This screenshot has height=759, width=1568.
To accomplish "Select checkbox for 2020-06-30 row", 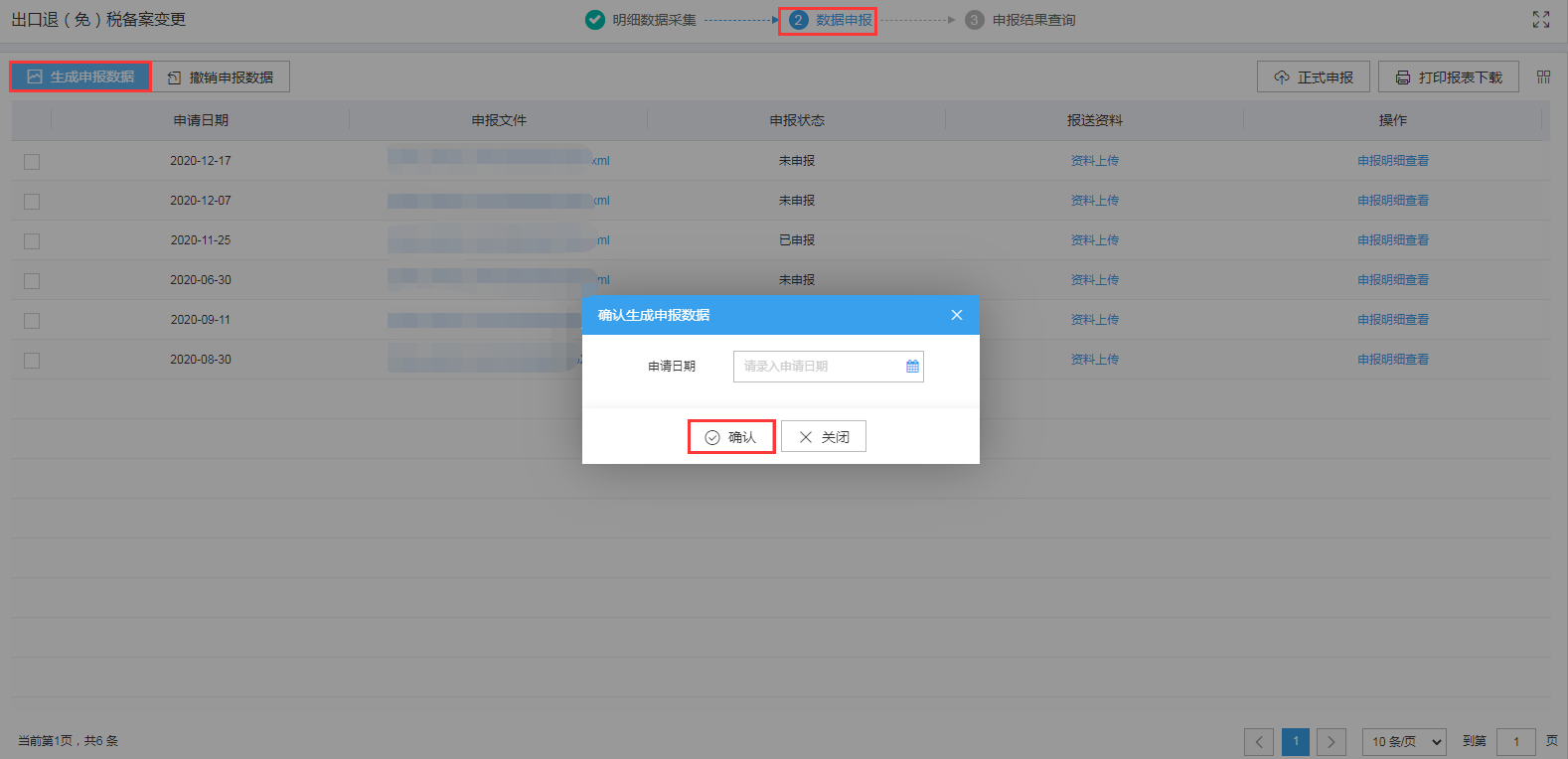I will coord(32,280).
